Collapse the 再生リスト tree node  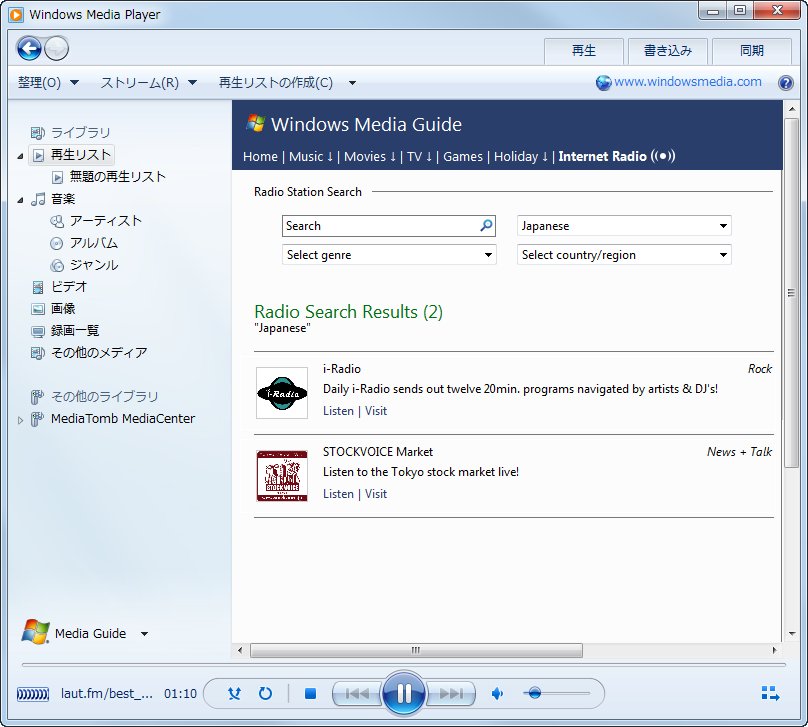tap(20, 156)
